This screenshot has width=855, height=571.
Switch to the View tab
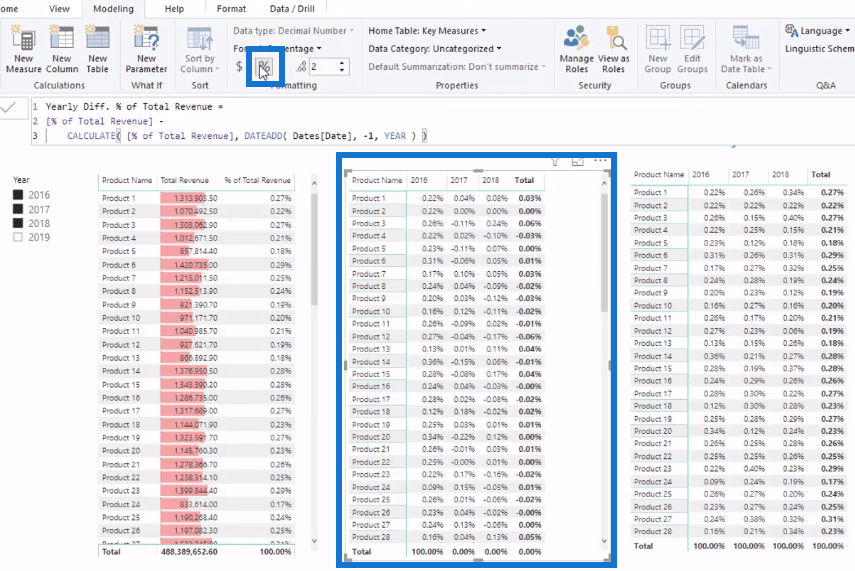click(59, 9)
